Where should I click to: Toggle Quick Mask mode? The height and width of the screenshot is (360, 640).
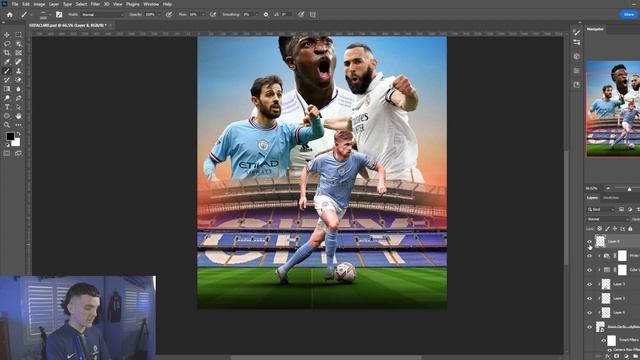point(7,153)
